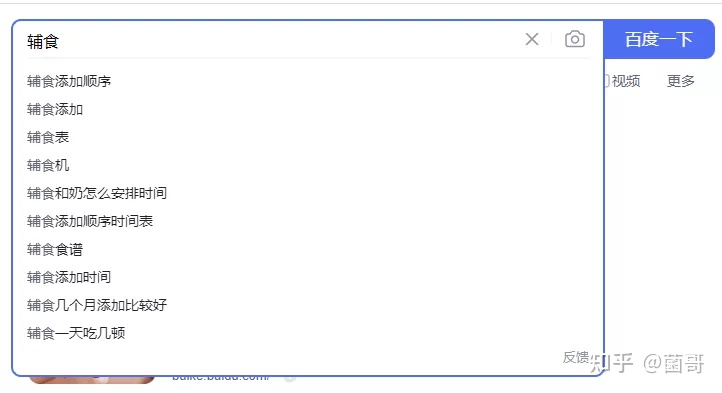The width and height of the screenshot is (722, 393).
Task: Open the baike.baidu.com result link
Action: tap(221, 379)
